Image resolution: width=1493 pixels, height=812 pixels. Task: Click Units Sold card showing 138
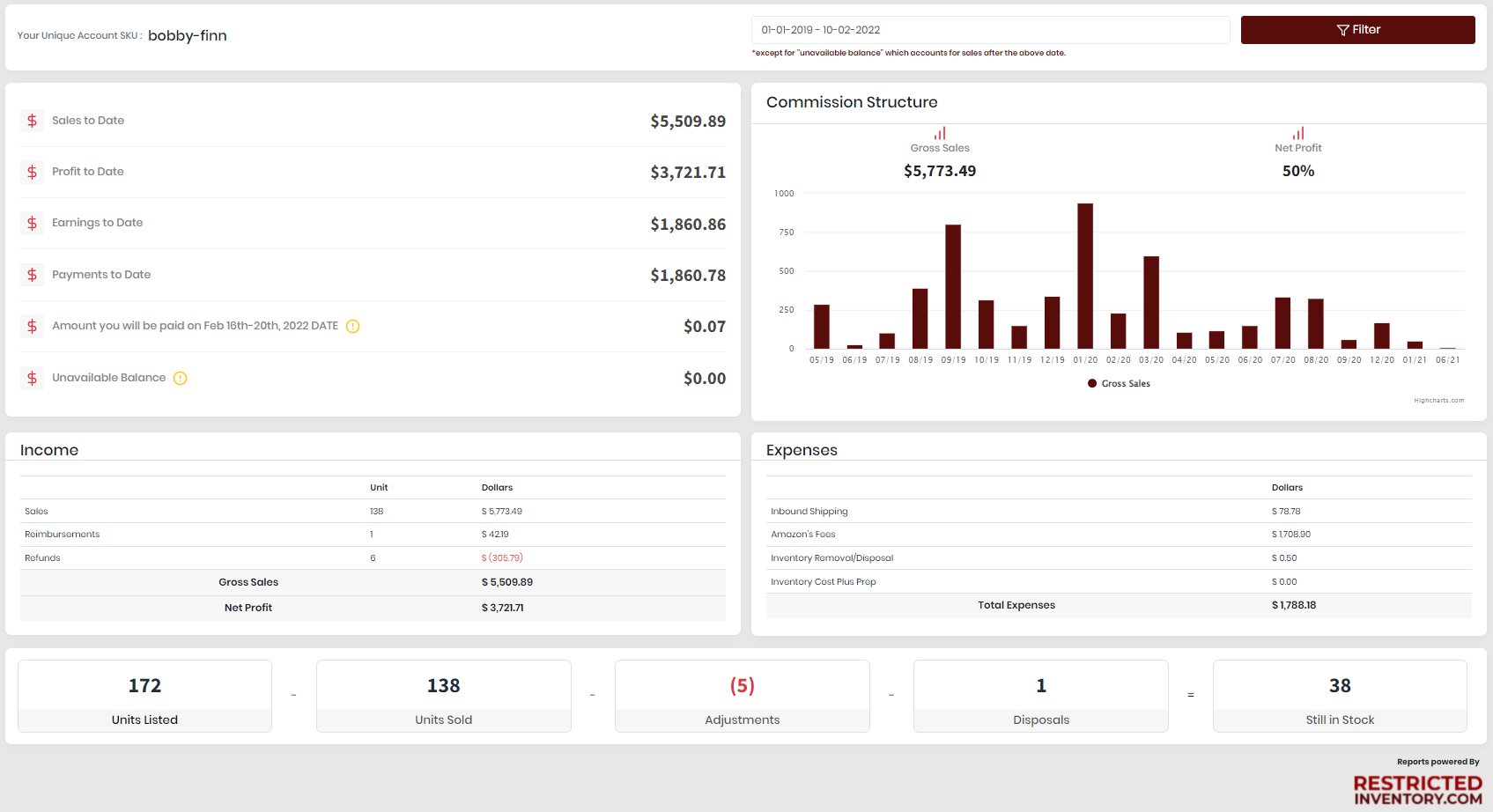coord(444,696)
